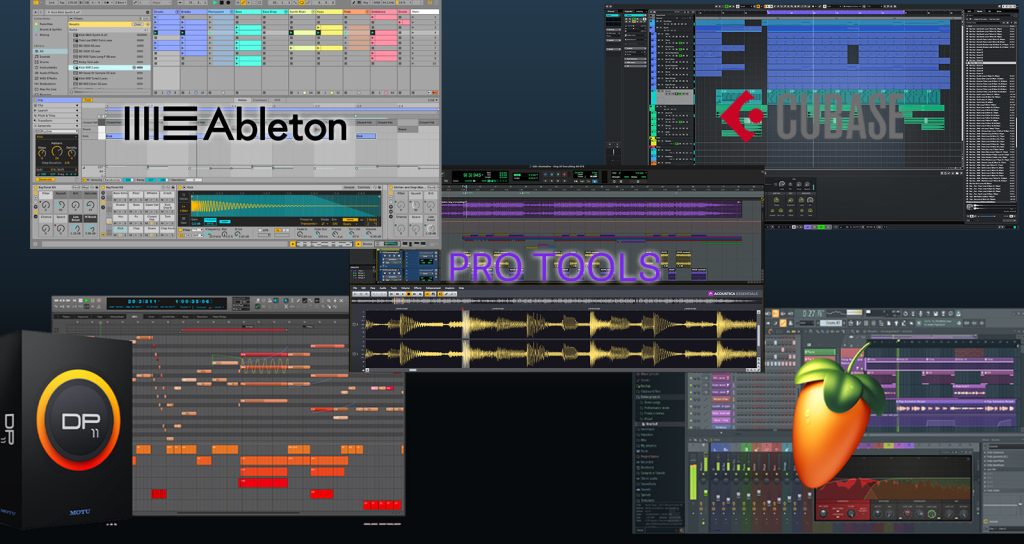This screenshot has width=1024, height=544.
Task: Click the red Cubase logo
Action: point(742,116)
